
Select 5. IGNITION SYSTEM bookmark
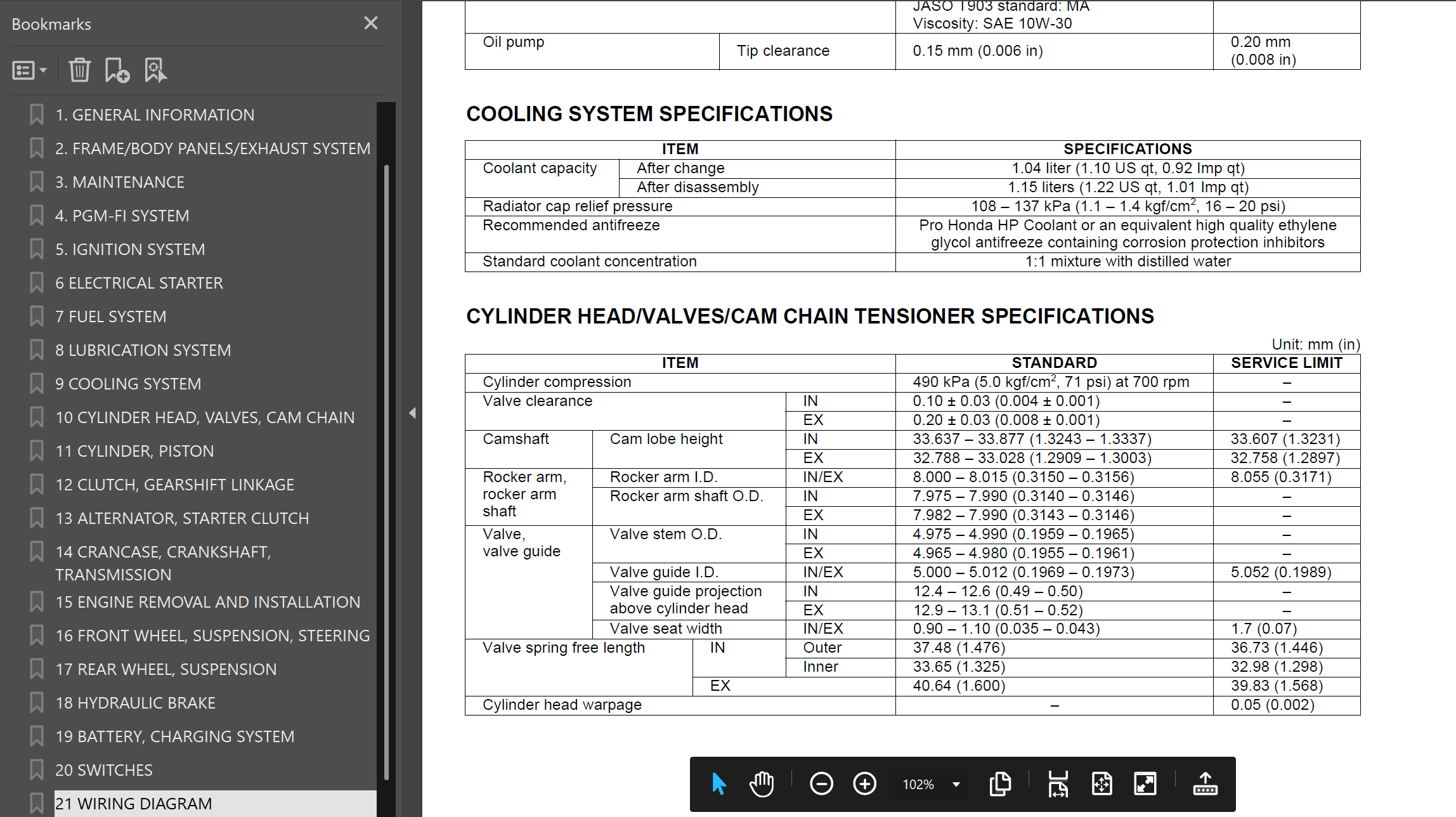[130, 249]
